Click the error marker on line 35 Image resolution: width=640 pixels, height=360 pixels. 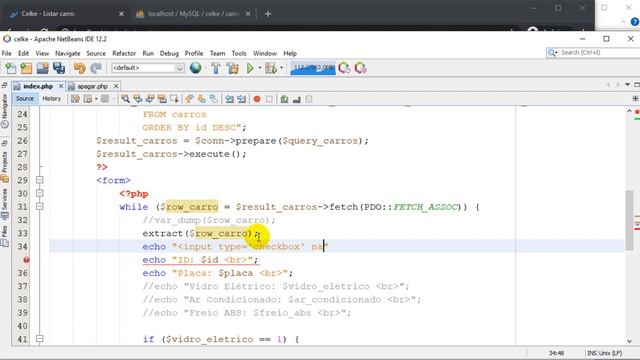pyautogui.click(x=26, y=260)
